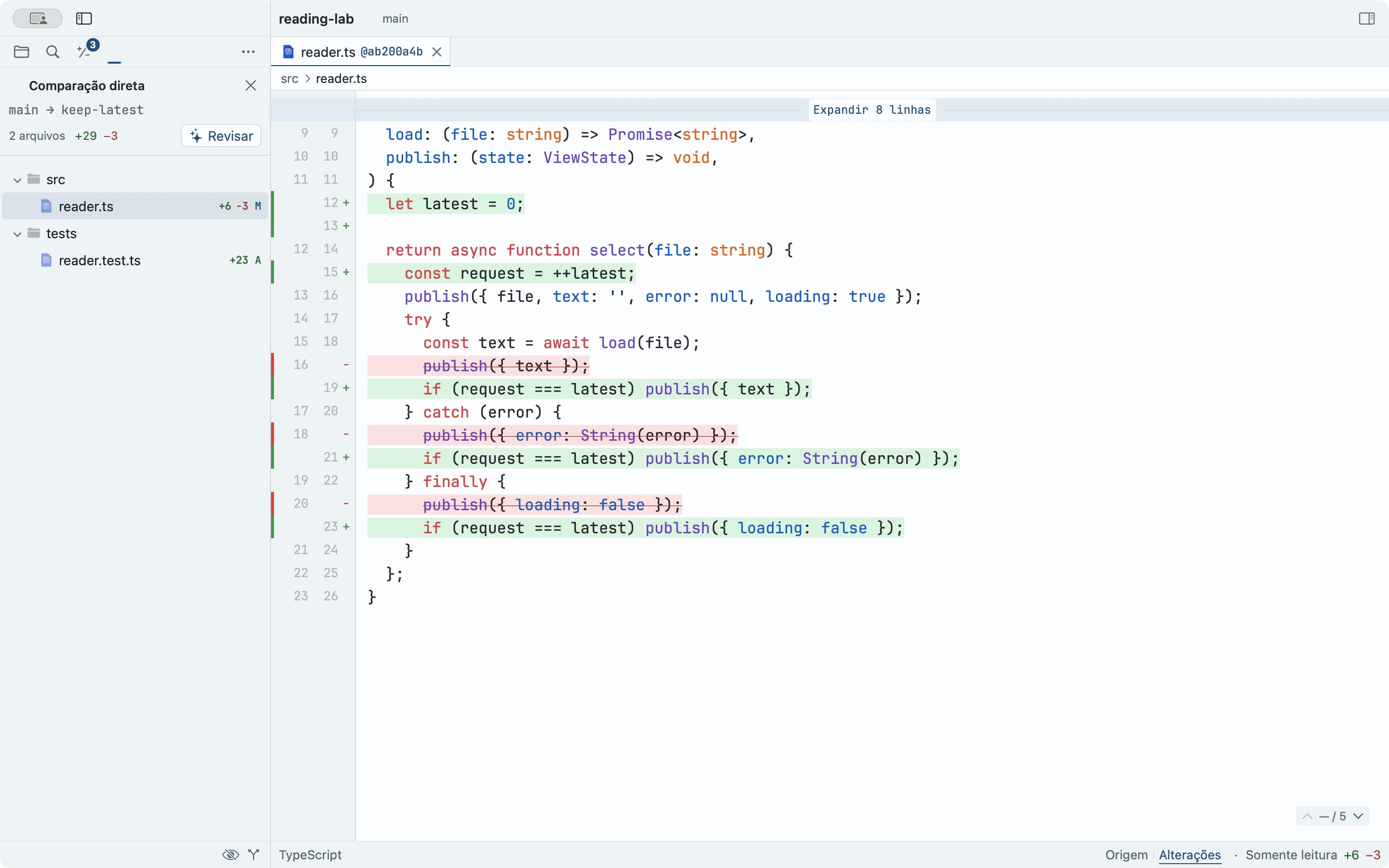Click the '2 arquivos' summary text
Viewport: 1389px width, 868px height.
click(x=37, y=136)
